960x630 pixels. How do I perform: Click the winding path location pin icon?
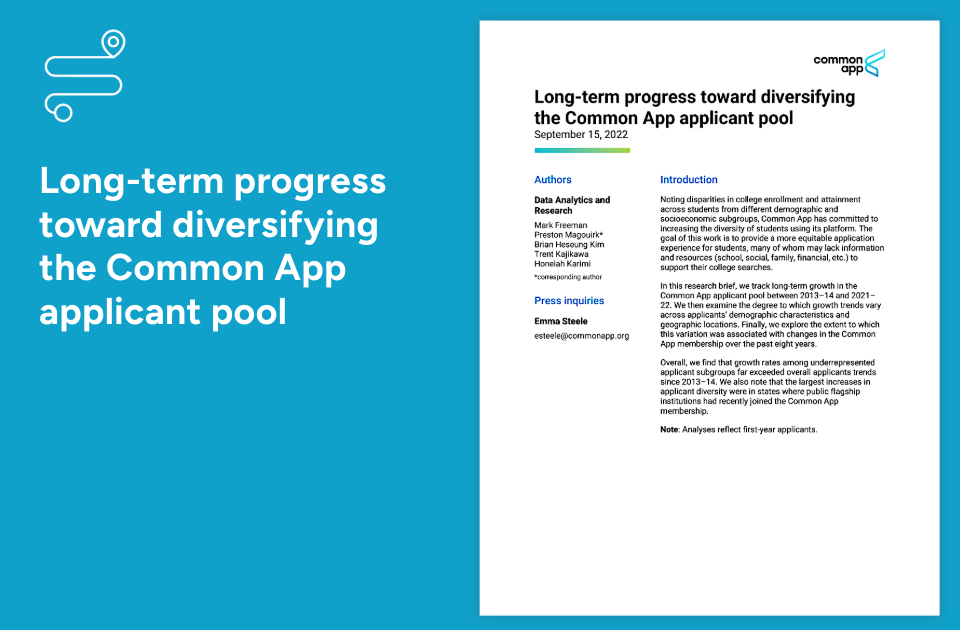(85, 75)
